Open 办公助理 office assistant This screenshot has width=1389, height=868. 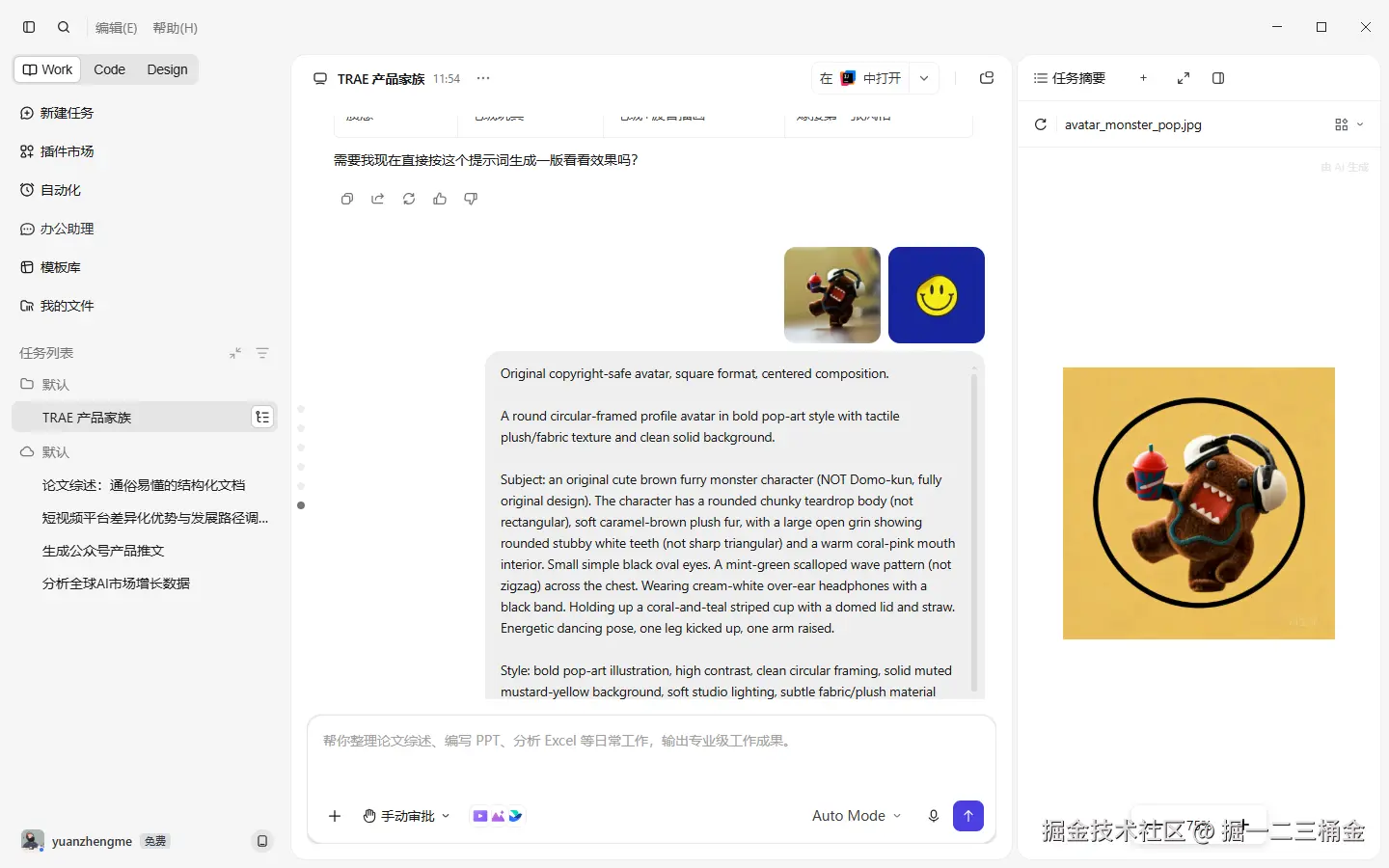(x=58, y=229)
